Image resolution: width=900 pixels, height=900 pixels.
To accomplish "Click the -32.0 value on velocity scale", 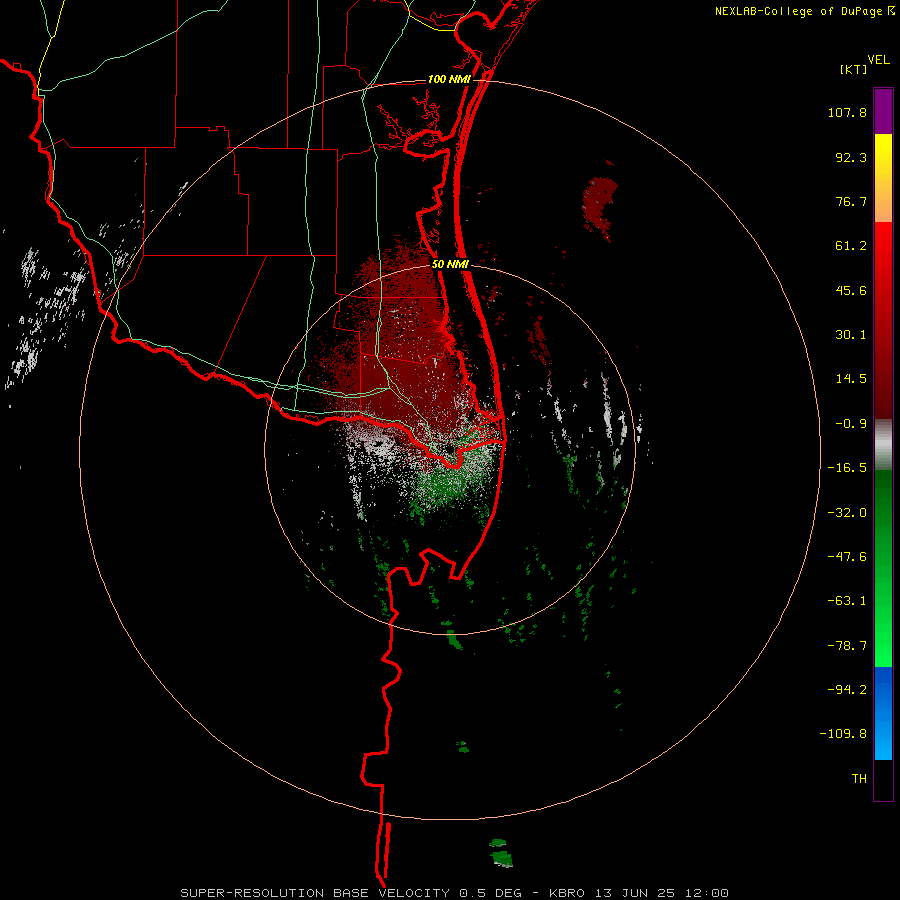I will pos(847,513).
